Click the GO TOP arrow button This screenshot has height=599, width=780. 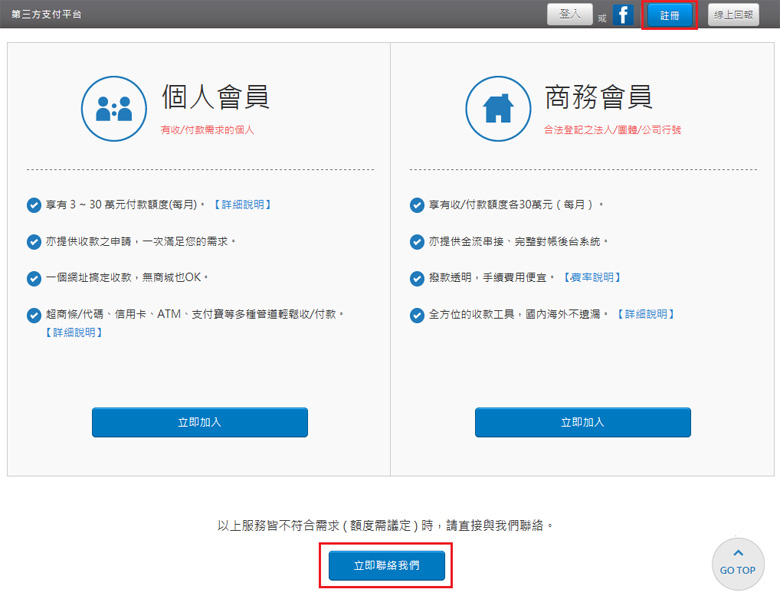pyautogui.click(x=738, y=564)
